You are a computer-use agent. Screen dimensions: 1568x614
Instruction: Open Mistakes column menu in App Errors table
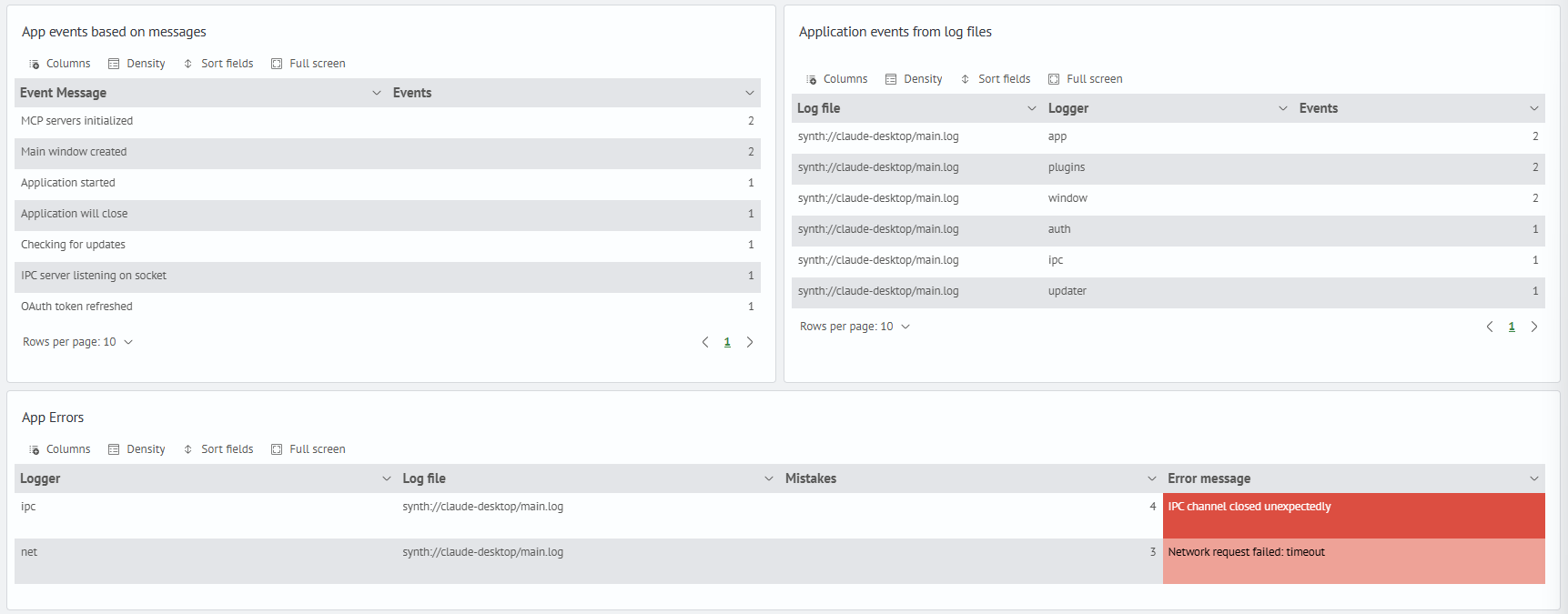point(1152,478)
